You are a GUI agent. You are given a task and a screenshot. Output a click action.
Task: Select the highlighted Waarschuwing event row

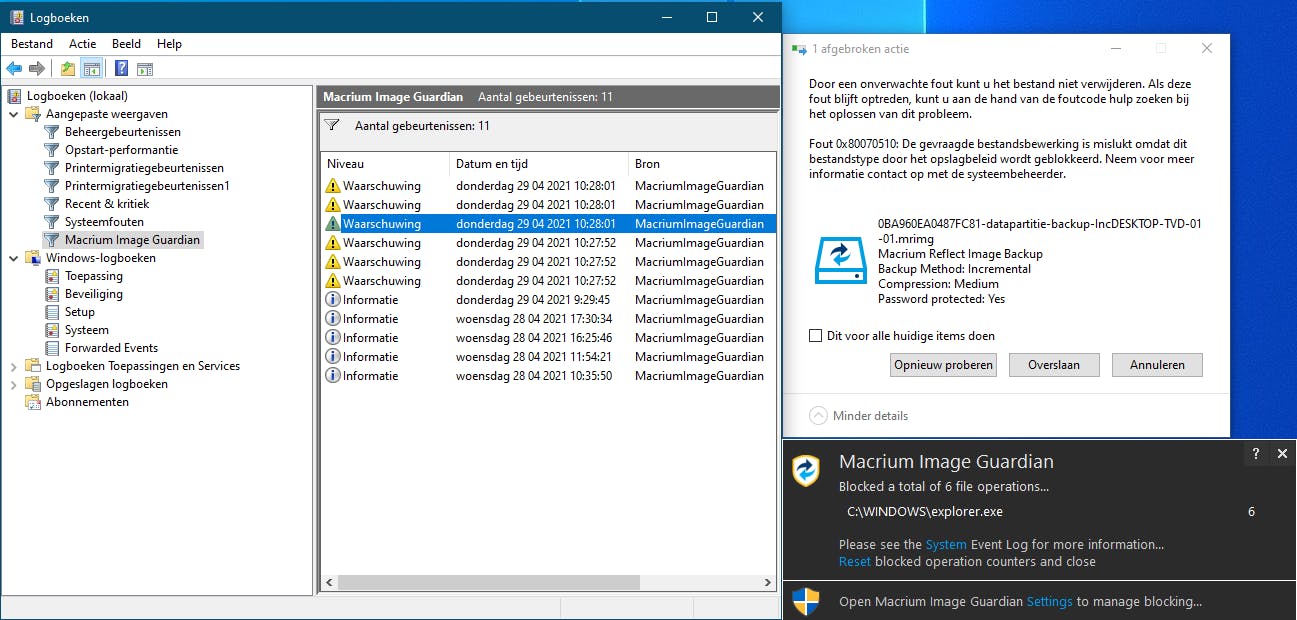click(549, 224)
